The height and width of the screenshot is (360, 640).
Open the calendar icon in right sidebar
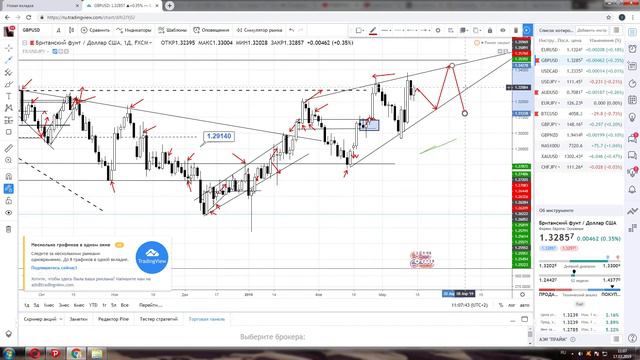(632, 100)
